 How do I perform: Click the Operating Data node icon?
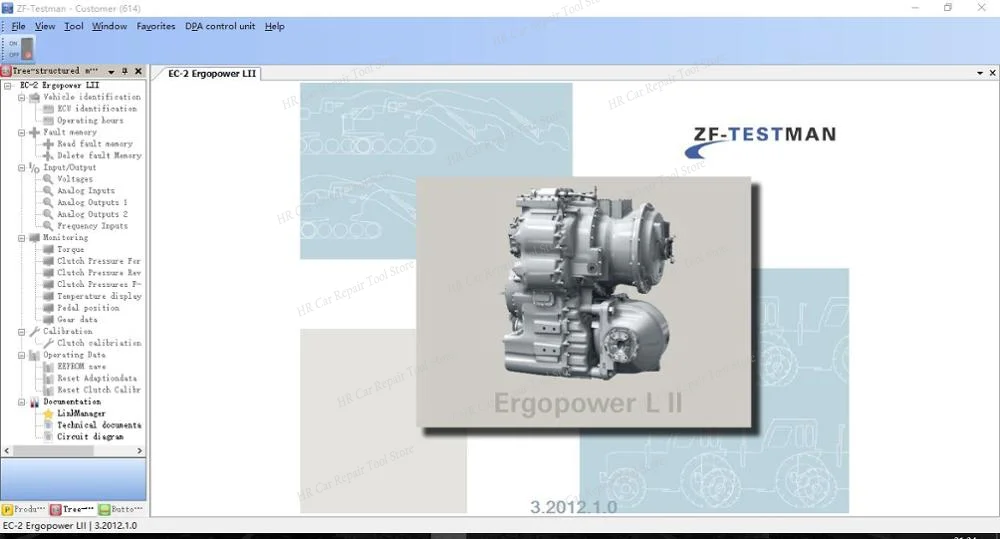pyautogui.click(x=34, y=355)
